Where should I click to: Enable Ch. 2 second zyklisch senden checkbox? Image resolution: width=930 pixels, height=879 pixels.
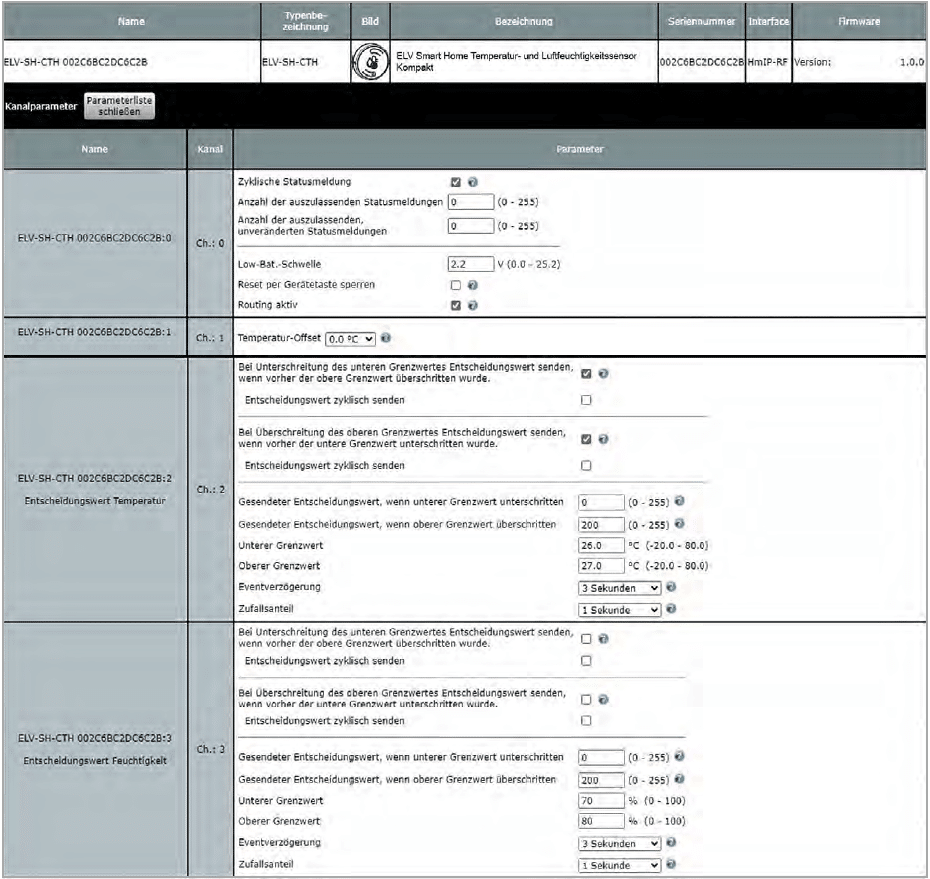586,466
